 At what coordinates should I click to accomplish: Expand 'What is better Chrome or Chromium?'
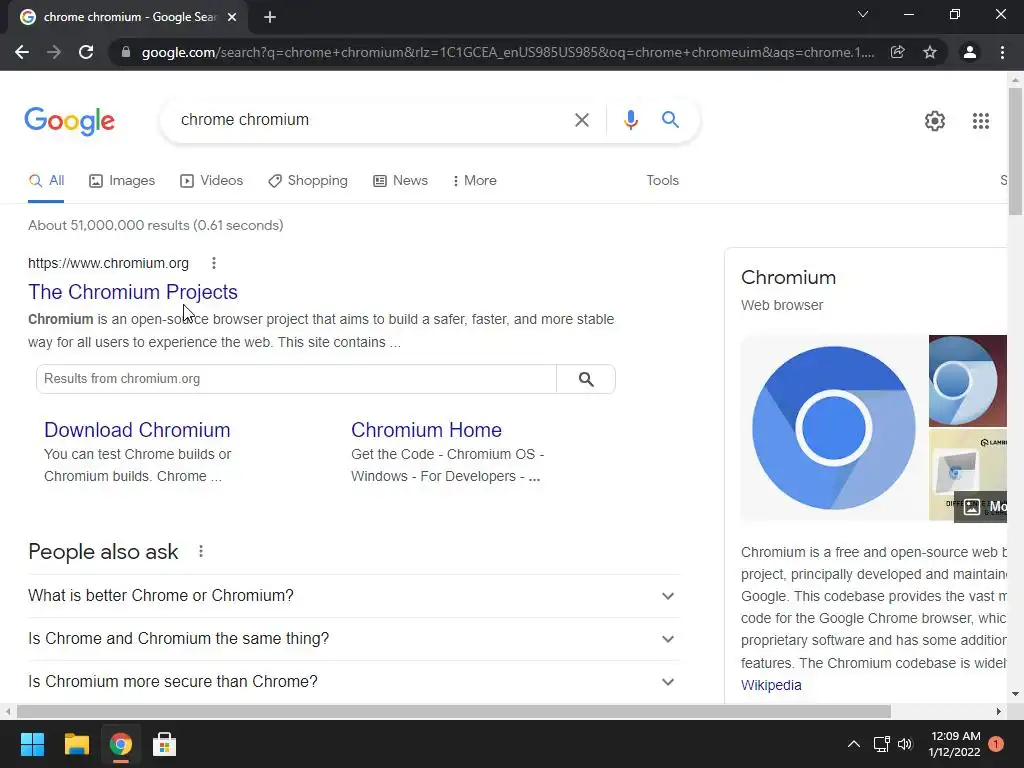tap(353, 596)
